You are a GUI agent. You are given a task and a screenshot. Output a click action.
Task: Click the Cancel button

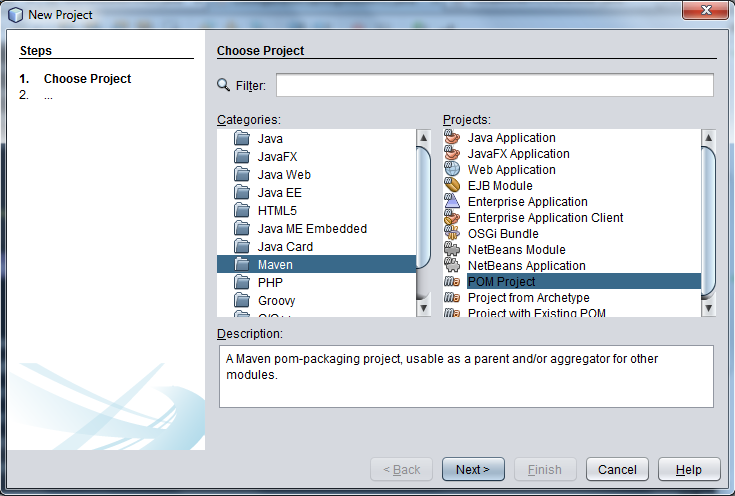click(617, 469)
